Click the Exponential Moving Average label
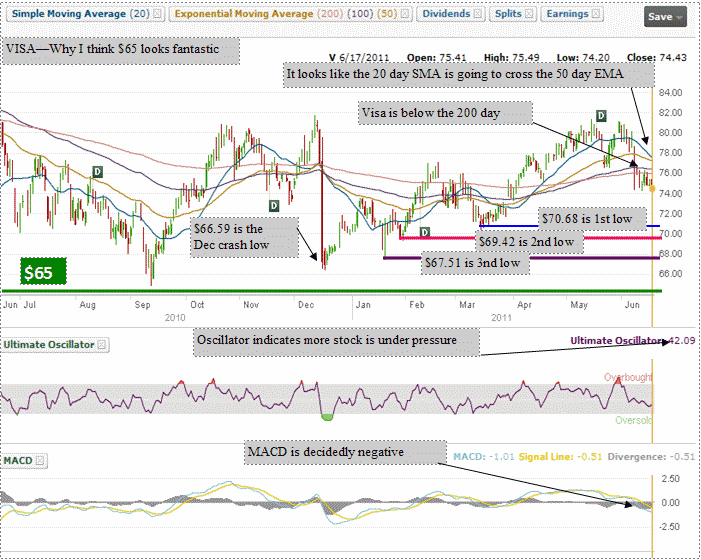 pos(244,14)
